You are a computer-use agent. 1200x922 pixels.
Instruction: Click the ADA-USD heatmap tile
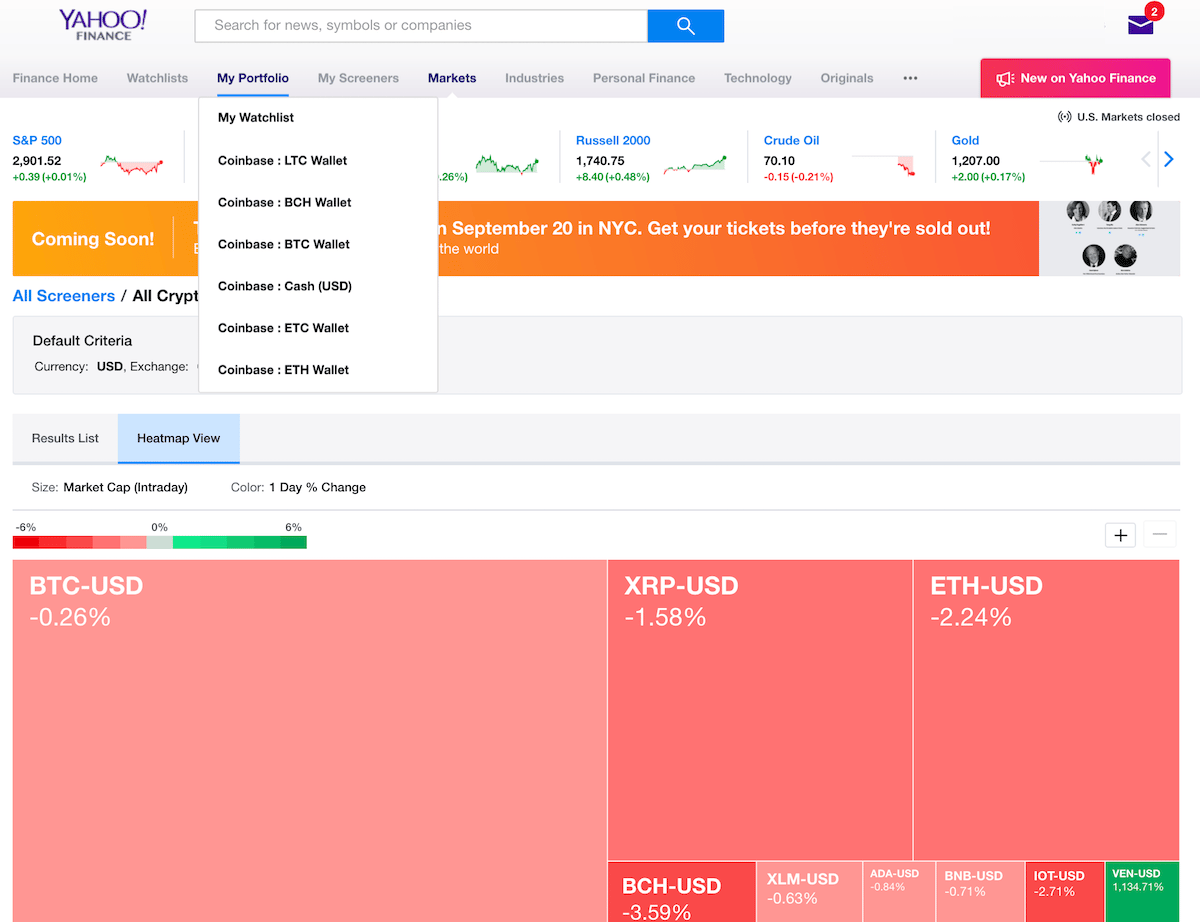899,892
